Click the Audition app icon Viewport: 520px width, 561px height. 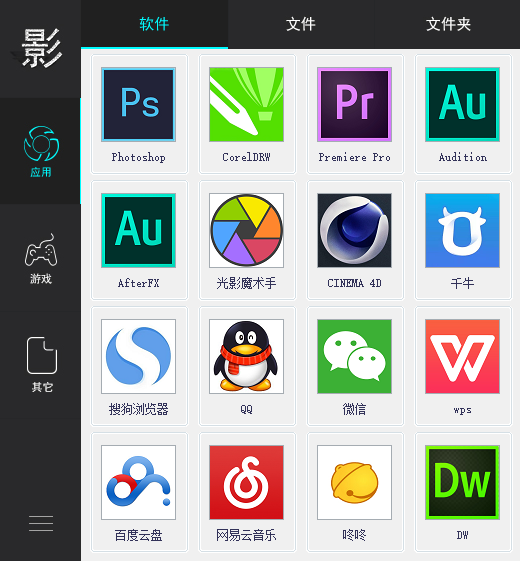[x=462, y=104]
